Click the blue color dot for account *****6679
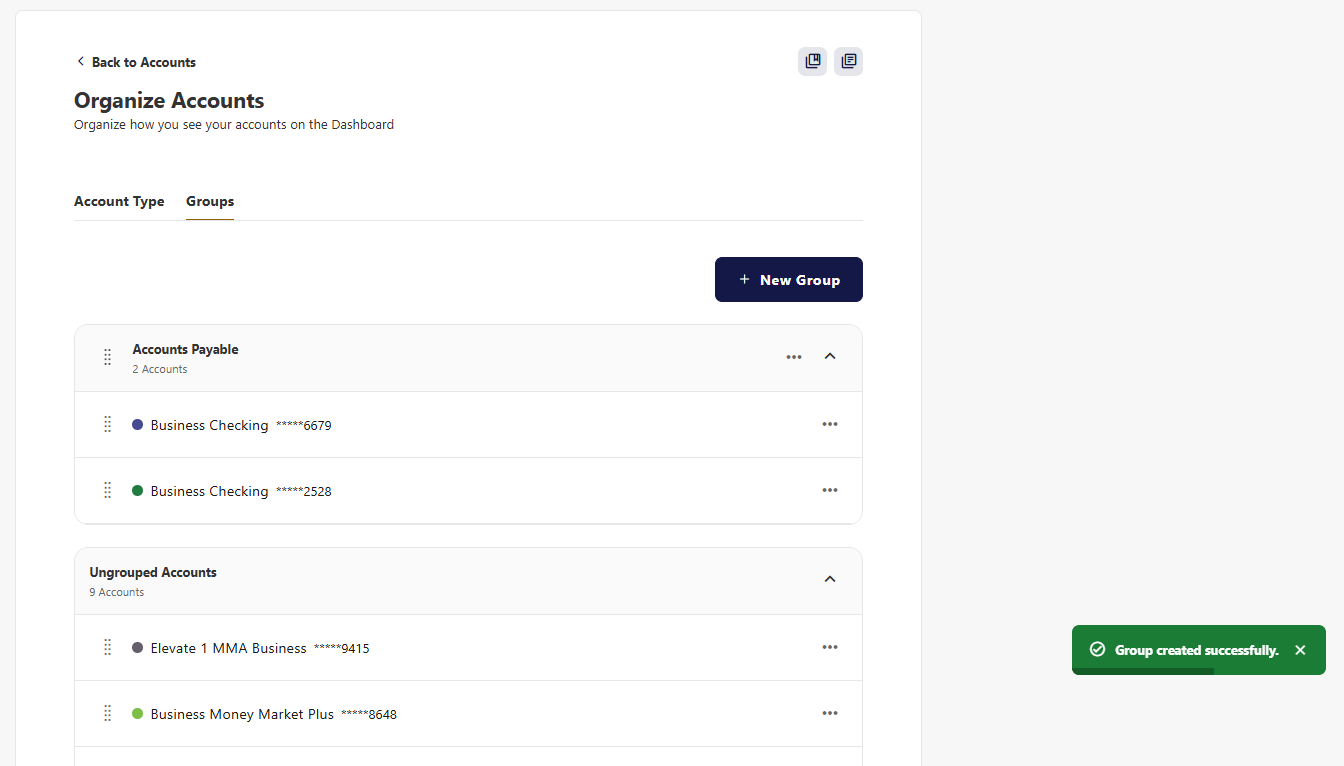 click(138, 424)
